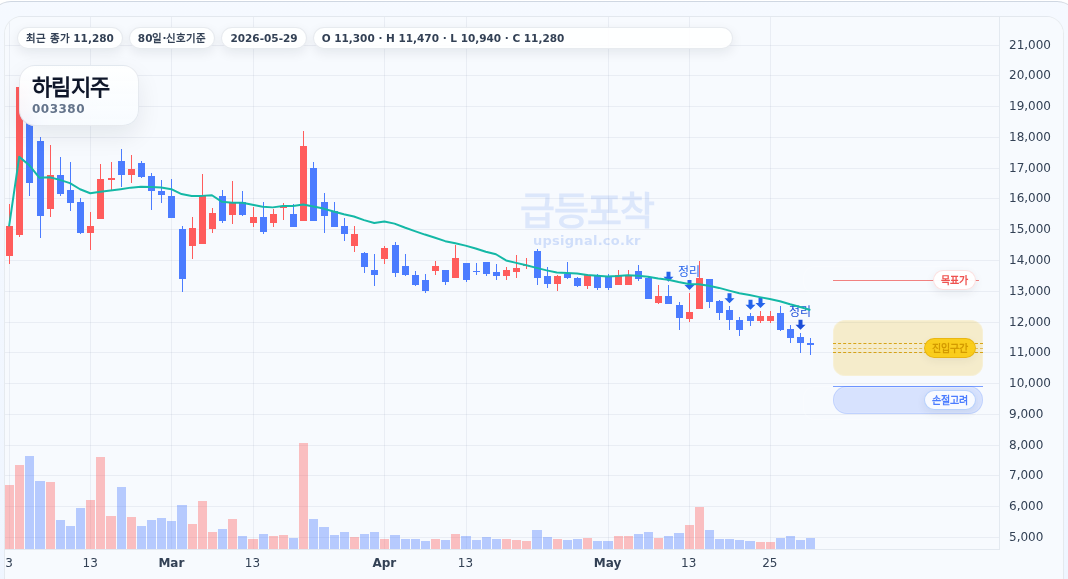The height and width of the screenshot is (579, 1068).
Task: Click the 21,000 price axis label
Action: pyautogui.click(x=1029, y=45)
